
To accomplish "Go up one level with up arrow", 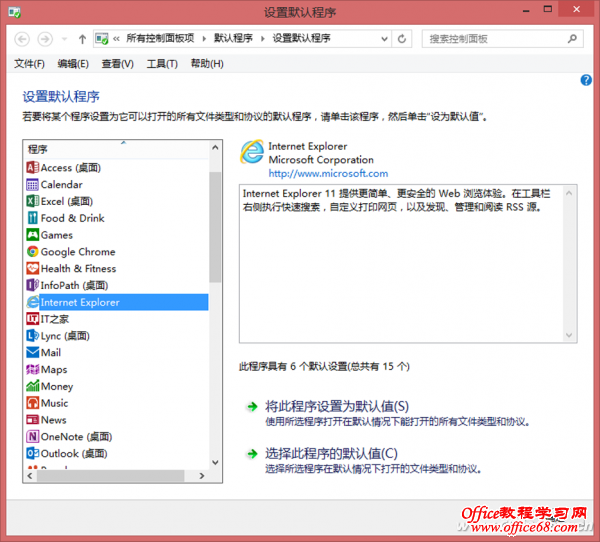I will (x=82, y=39).
